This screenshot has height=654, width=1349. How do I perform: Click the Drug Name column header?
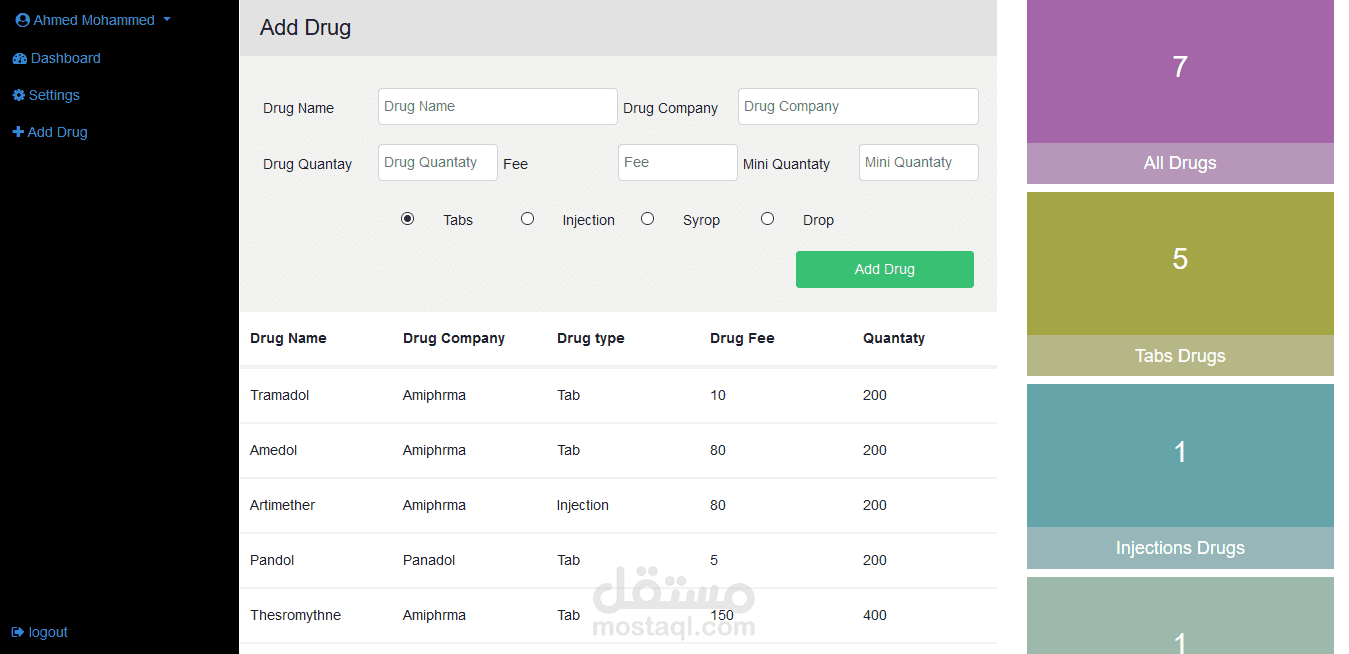pyautogui.click(x=288, y=338)
